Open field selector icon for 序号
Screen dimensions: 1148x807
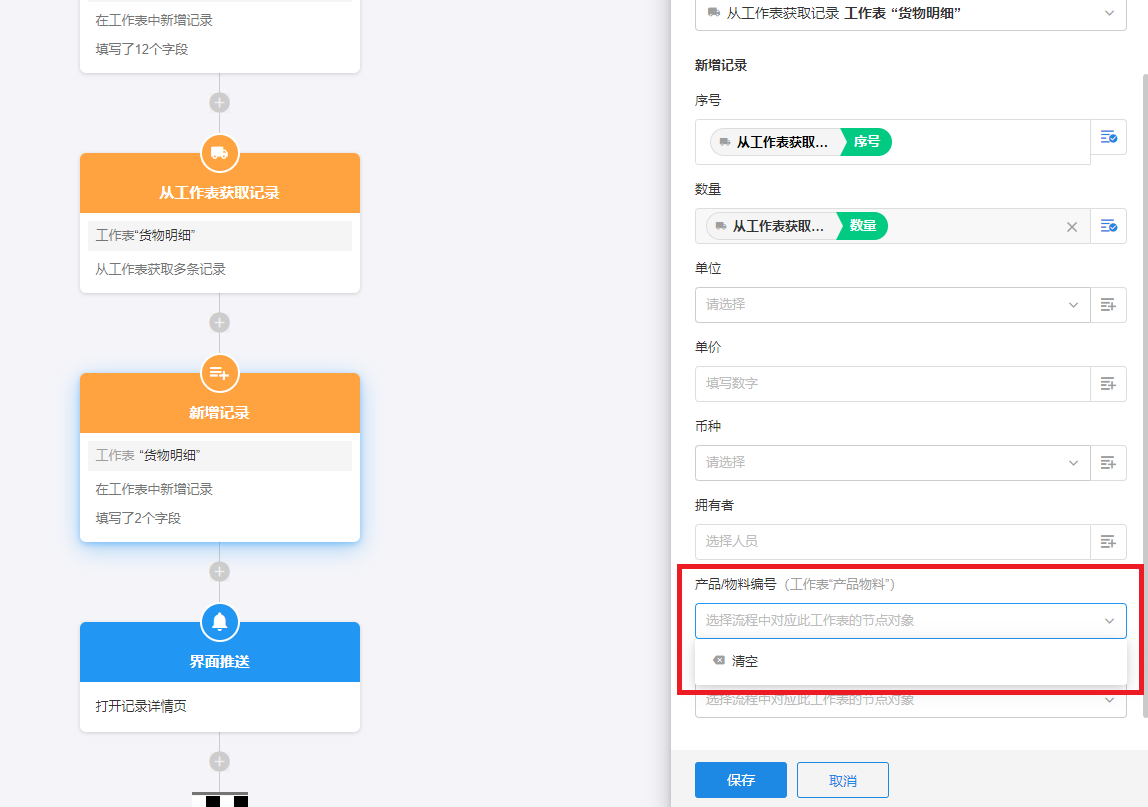tap(1108, 138)
